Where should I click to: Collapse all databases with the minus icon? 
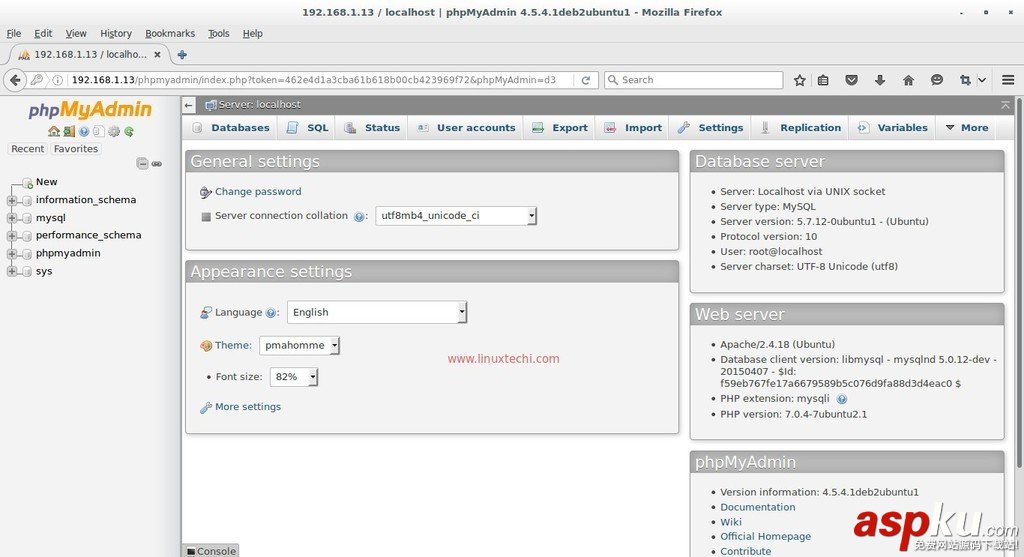pyautogui.click(x=142, y=163)
